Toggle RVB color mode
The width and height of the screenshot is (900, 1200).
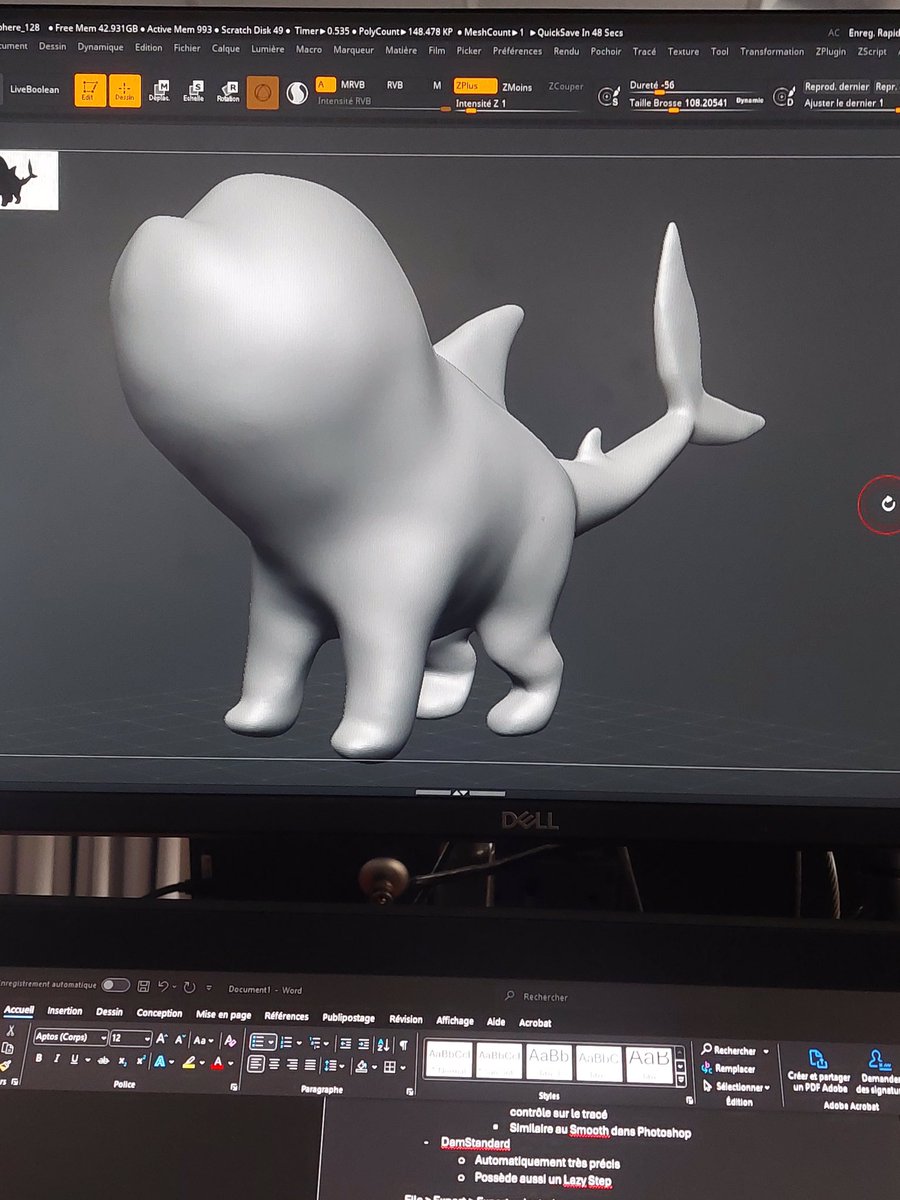(394, 86)
